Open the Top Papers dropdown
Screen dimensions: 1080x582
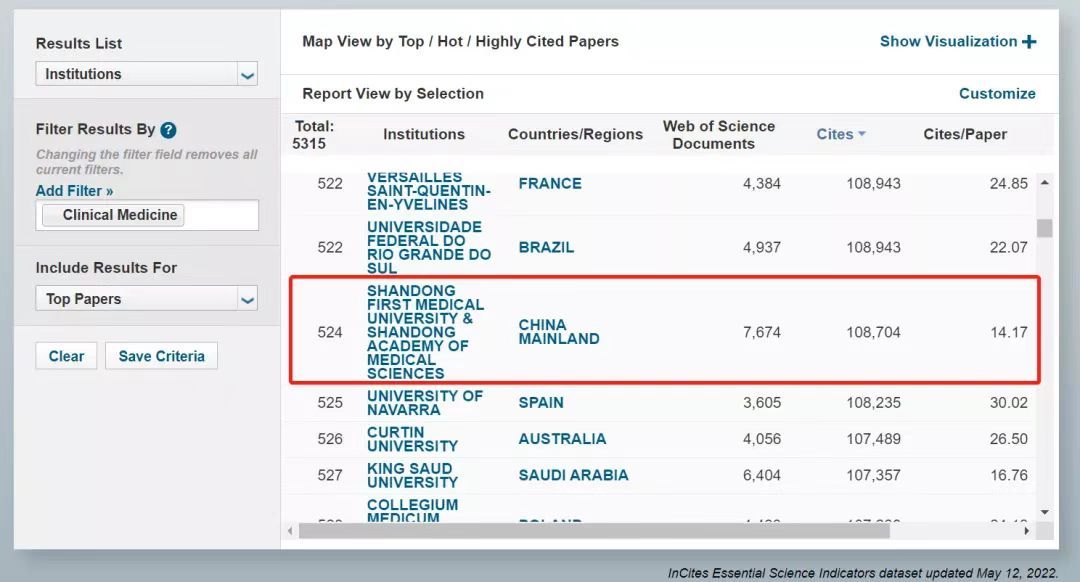coord(146,298)
